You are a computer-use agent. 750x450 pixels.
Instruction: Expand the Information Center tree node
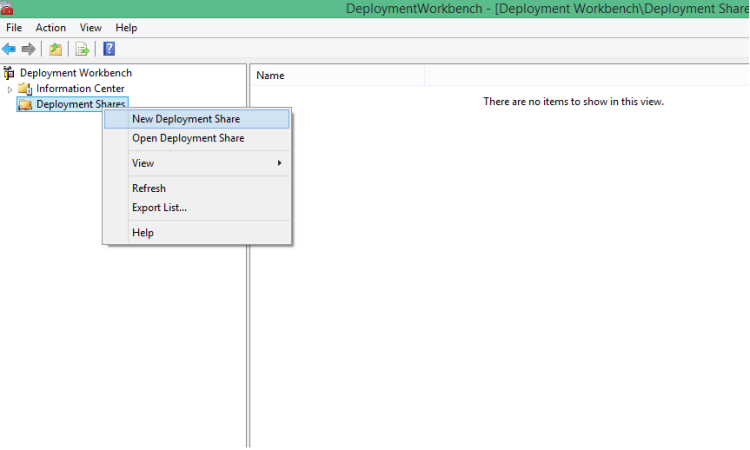coord(10,89)
